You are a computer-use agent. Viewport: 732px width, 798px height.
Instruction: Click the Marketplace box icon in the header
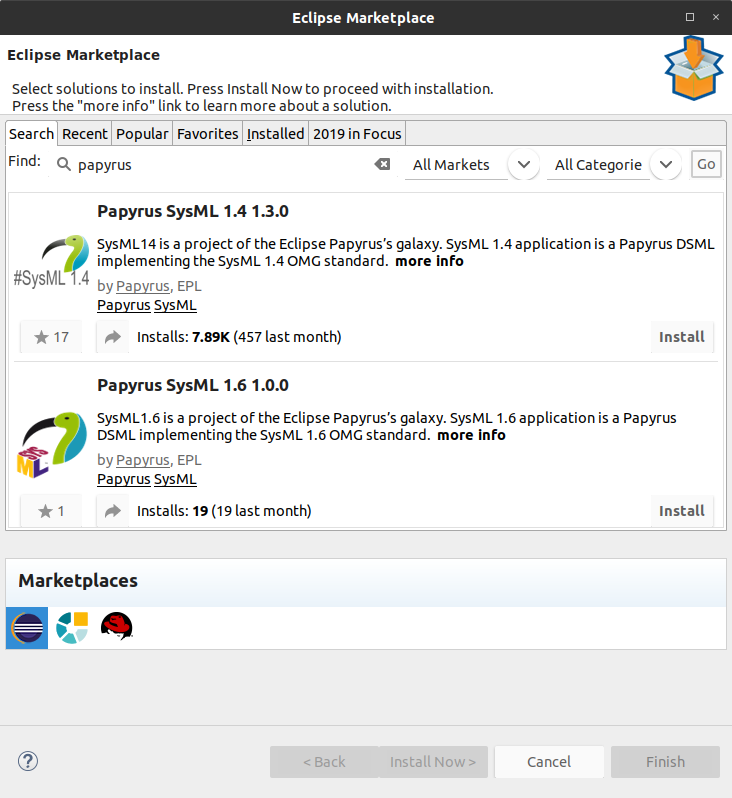point(694,68)
